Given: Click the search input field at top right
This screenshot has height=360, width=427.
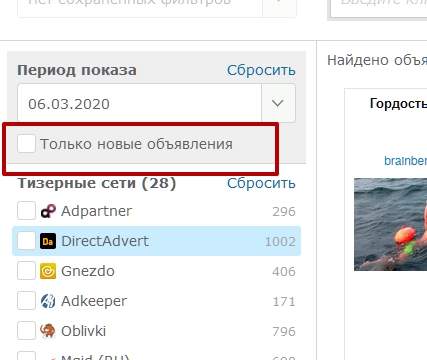Looking at the screenshot, I should click(379, 7).
